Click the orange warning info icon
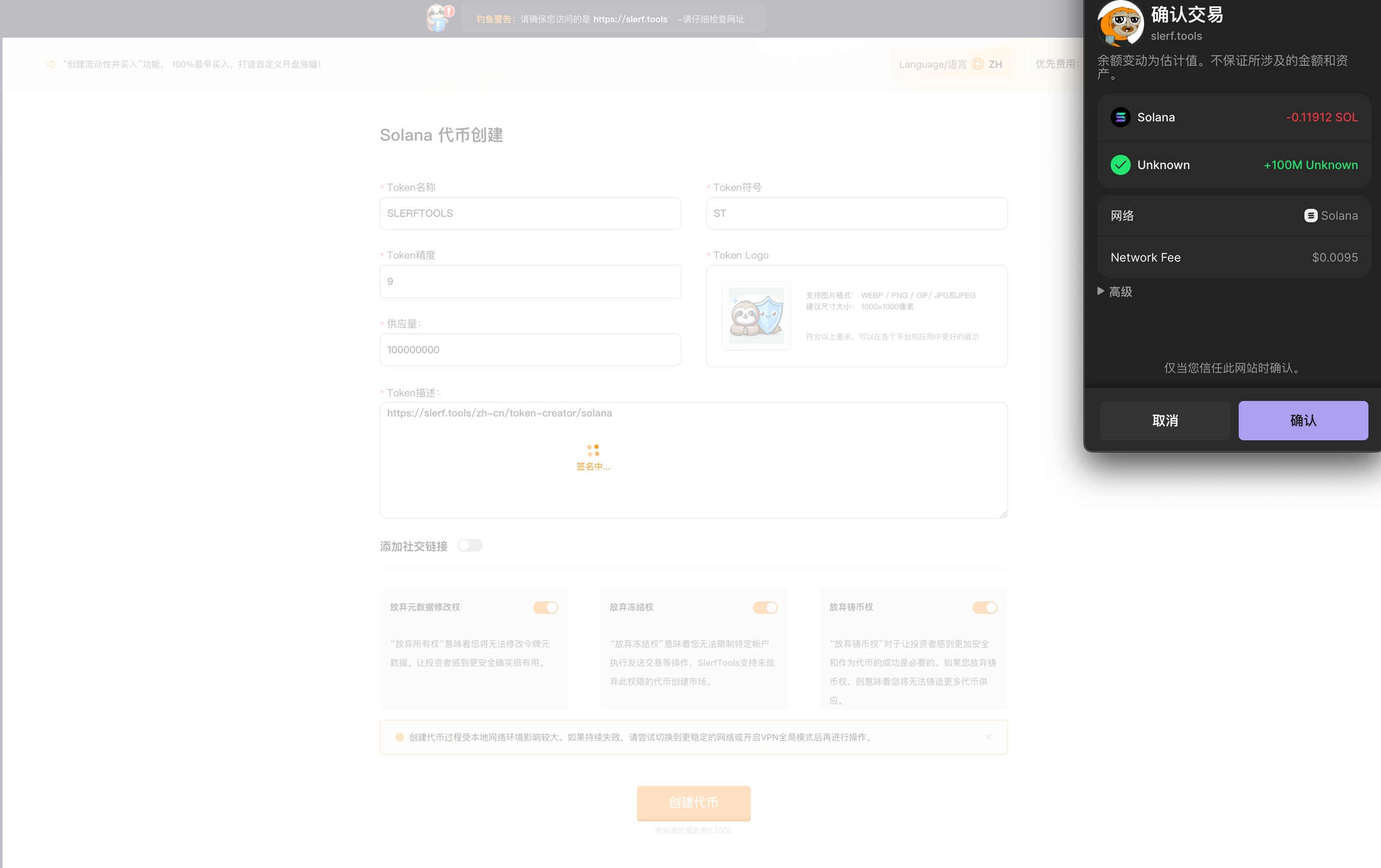1381x868 pixels. [399, 737]
